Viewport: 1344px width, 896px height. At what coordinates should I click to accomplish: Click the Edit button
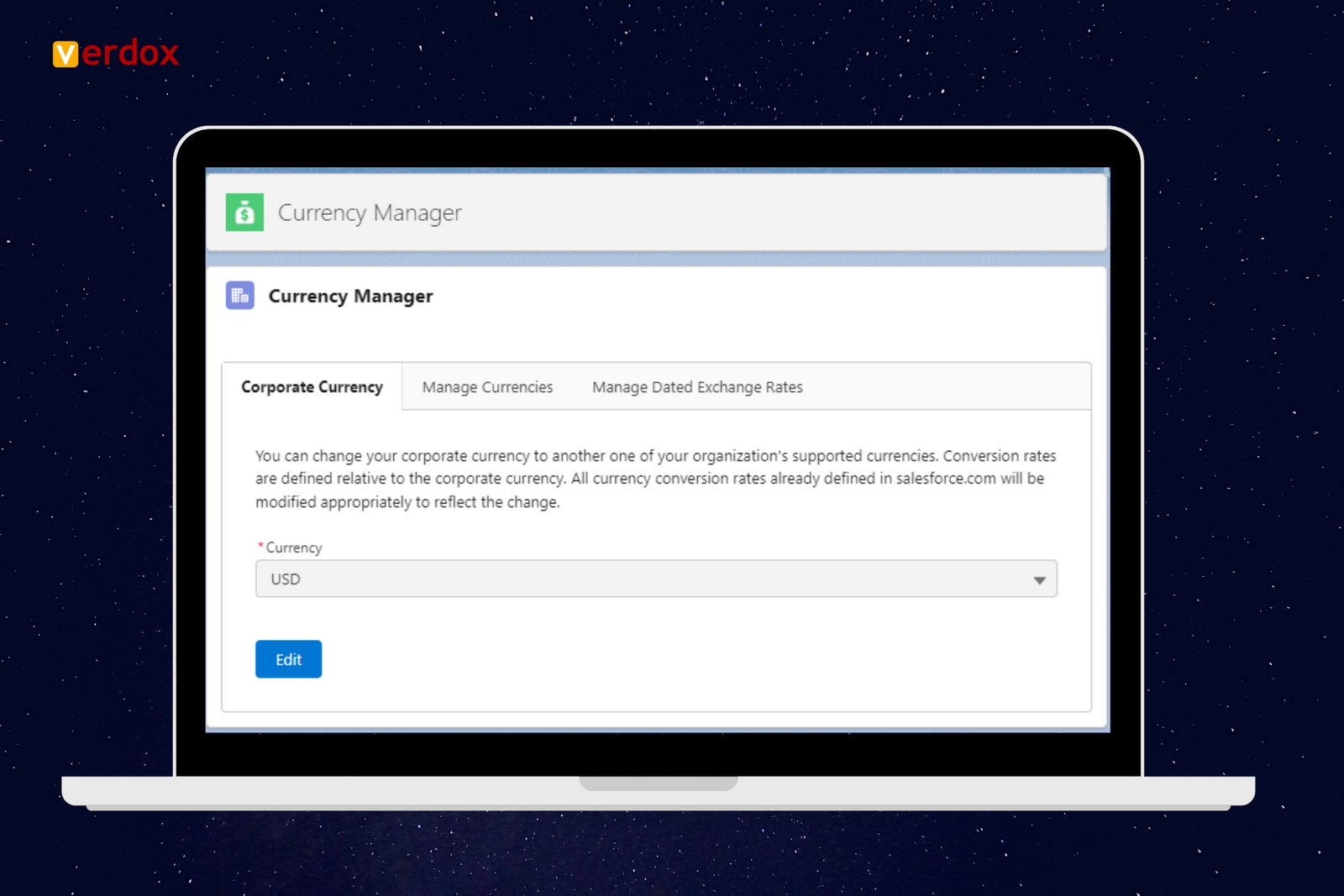click(x=288, y=659)
